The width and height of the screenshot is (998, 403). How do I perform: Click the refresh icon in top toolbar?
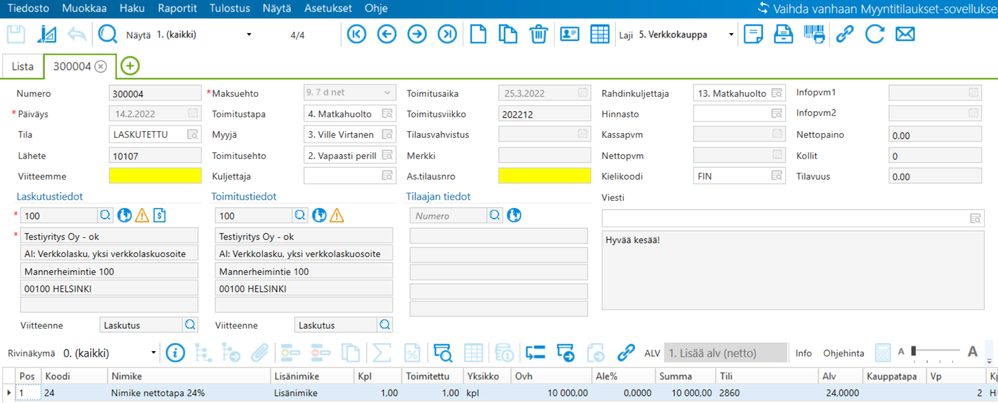coord(875,35)
